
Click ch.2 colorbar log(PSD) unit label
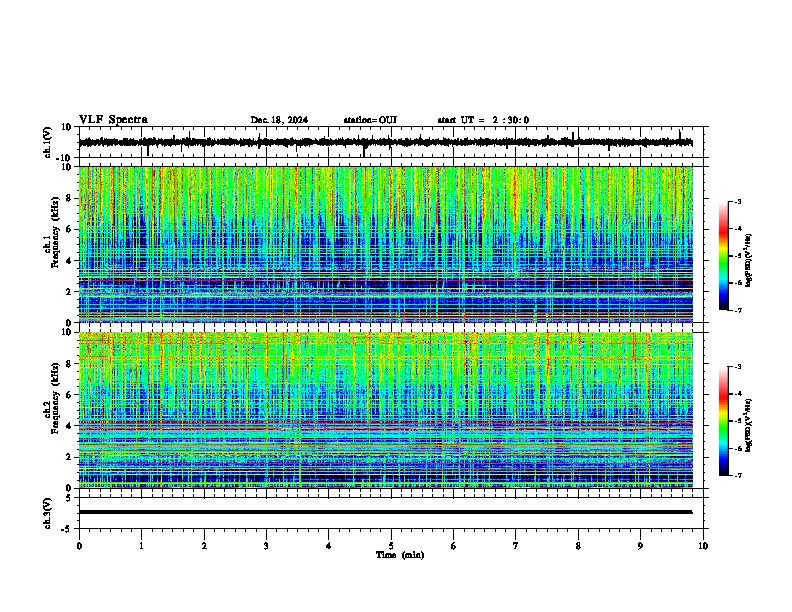749,425
